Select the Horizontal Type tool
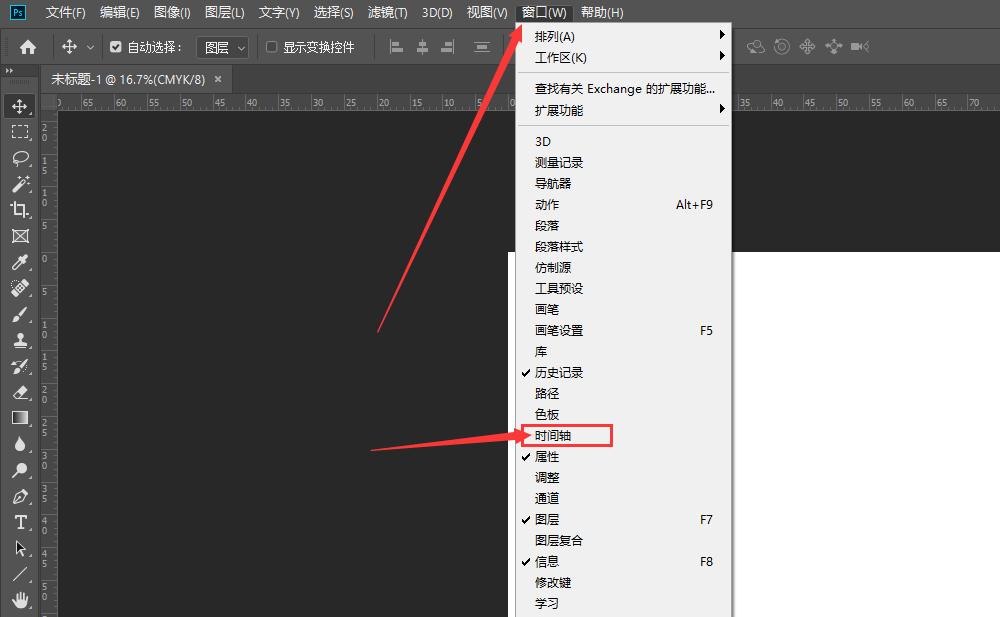The height and width of the screenshot is (617, 1000). tap(21, 522)
